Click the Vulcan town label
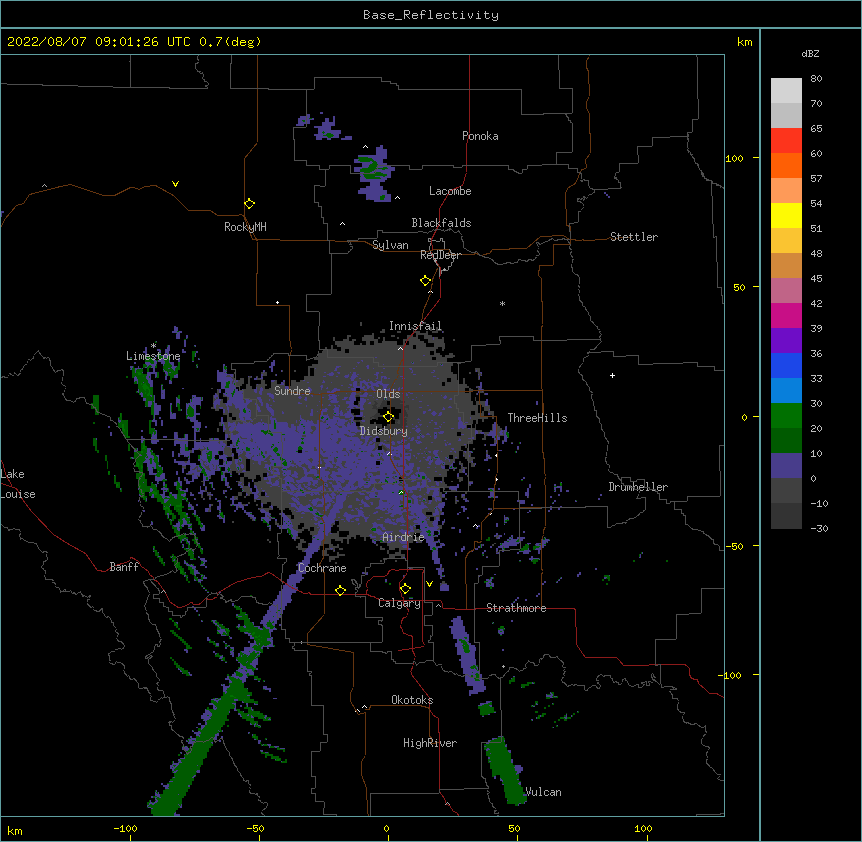Image resolution: width=862 pixels, height=842 pixels. pos(543,792)
